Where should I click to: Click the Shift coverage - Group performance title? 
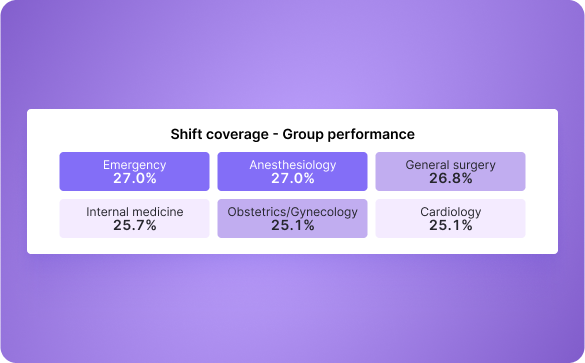(x=292, y=134)
